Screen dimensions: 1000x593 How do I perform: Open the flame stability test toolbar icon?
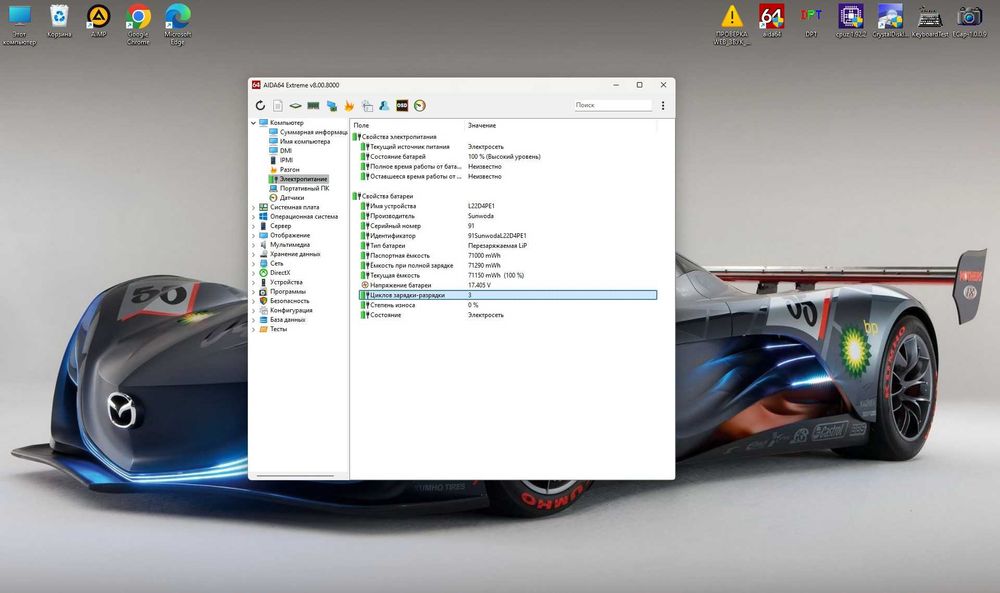click(x=349, y=105)
